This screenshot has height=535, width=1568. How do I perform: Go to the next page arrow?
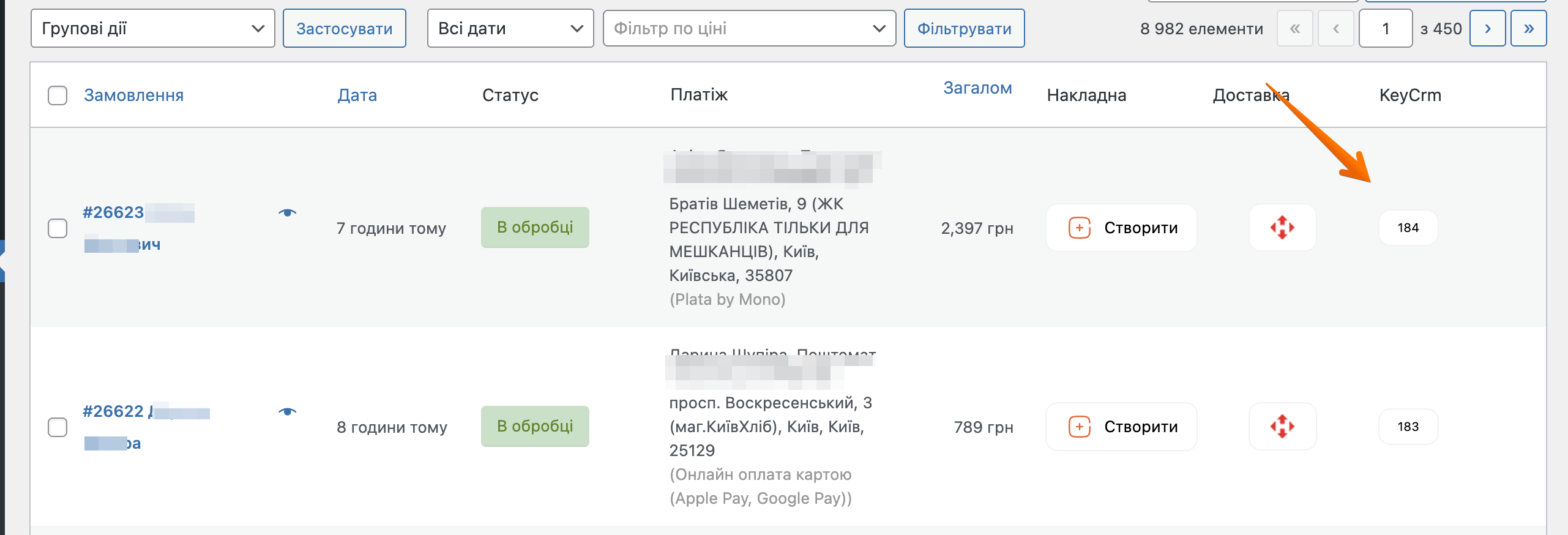1487,28
